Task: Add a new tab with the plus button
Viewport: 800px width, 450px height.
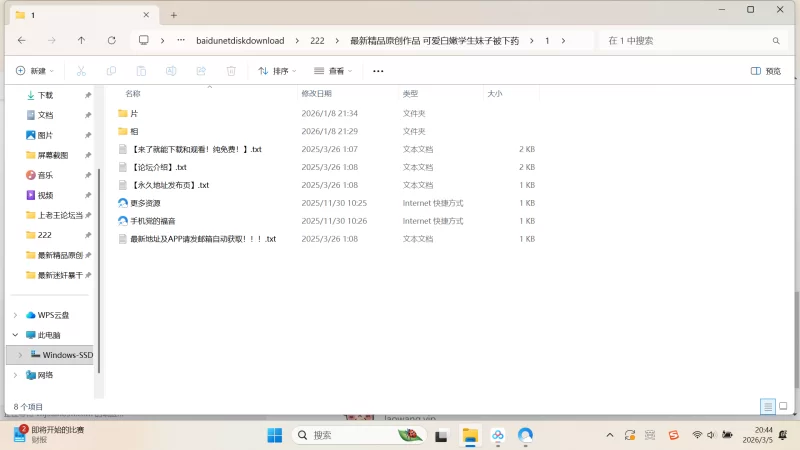Action: [173, 15]
